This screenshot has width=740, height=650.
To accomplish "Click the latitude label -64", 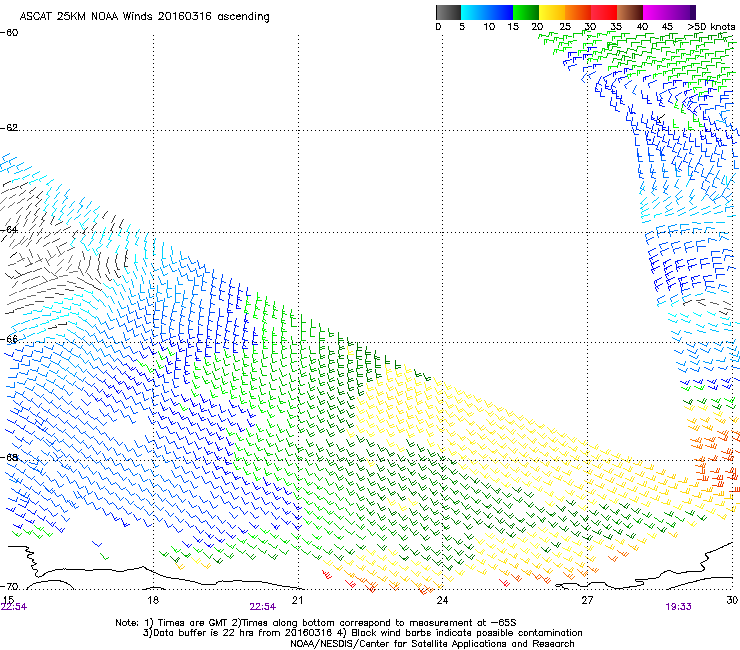I will pyautogui.click(x=10, y=230).
